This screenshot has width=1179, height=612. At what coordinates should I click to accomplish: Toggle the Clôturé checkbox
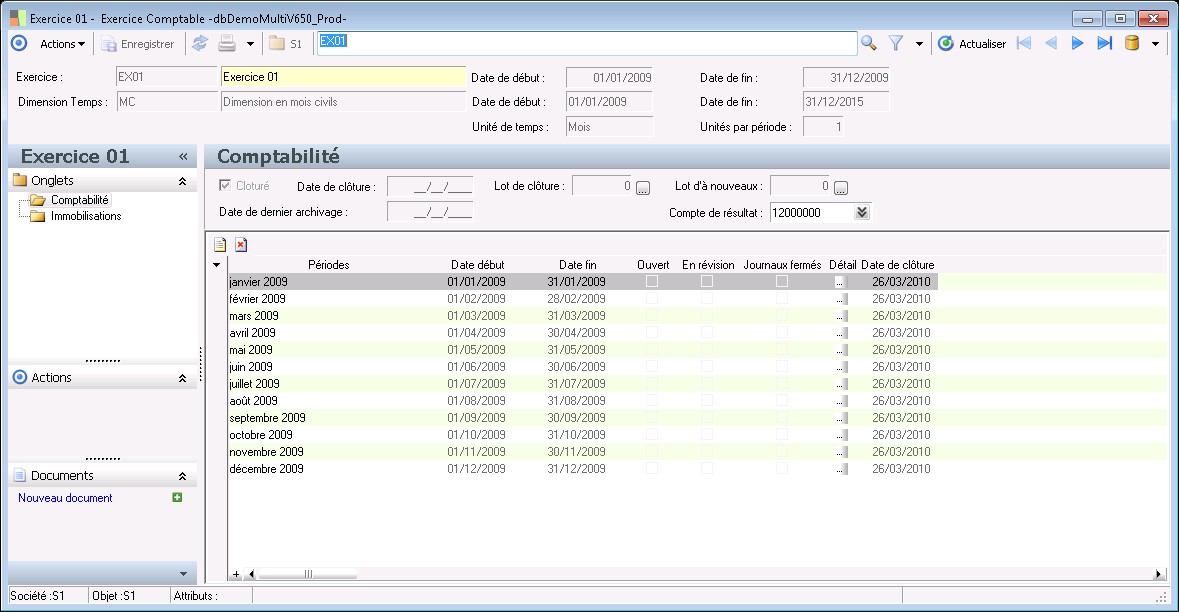pos(226,185)
